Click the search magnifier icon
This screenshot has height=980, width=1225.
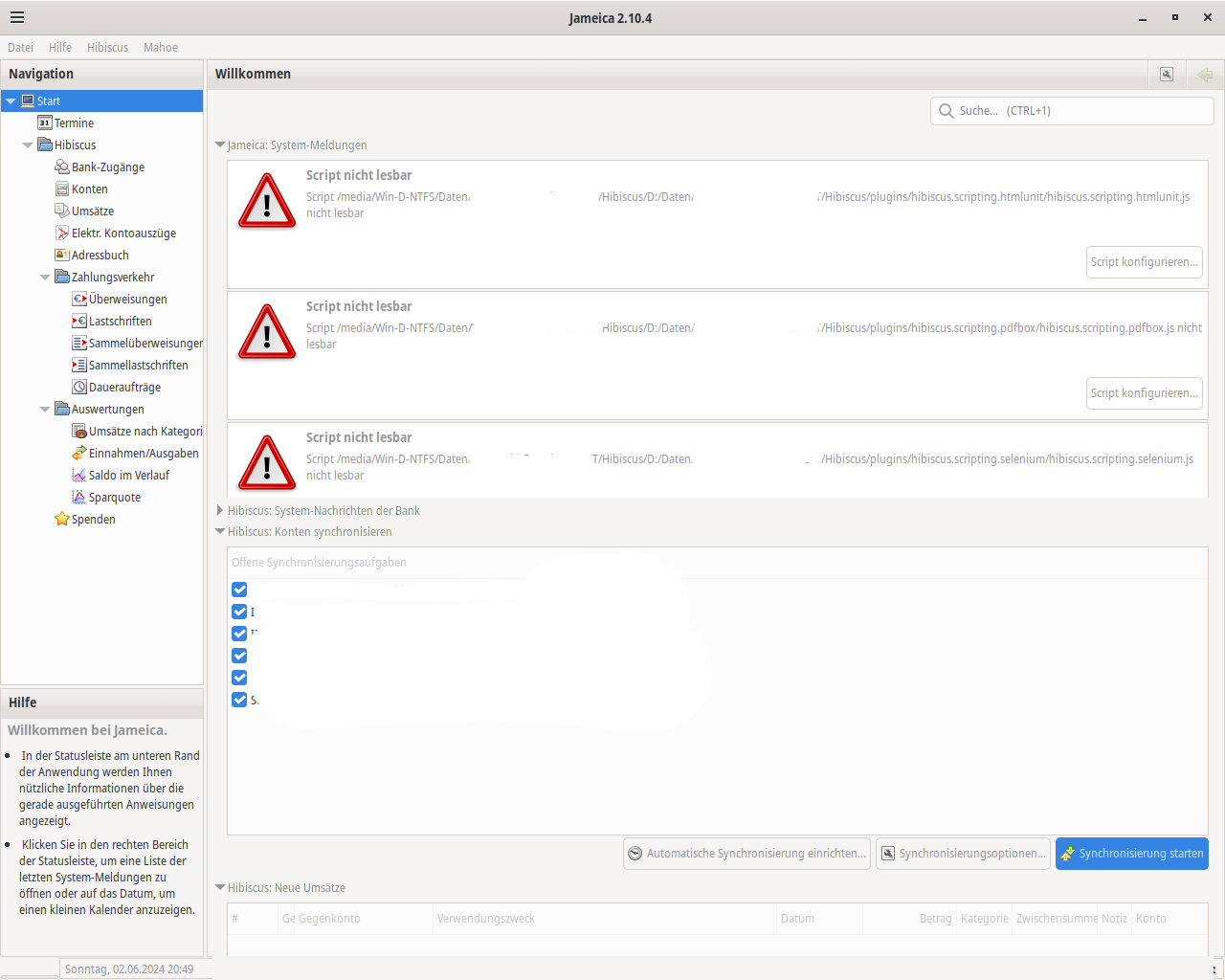(x=946, y=111)
